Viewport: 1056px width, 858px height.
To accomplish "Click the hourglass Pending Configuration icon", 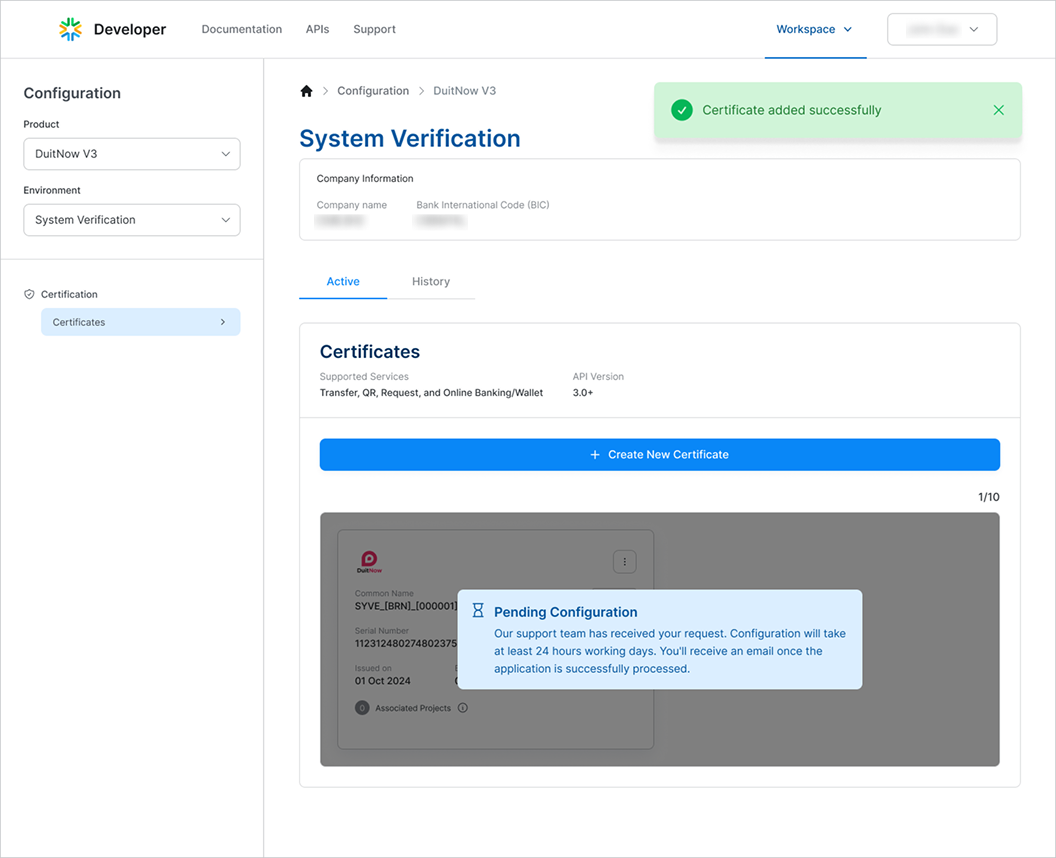I will (x=478, y=611).
